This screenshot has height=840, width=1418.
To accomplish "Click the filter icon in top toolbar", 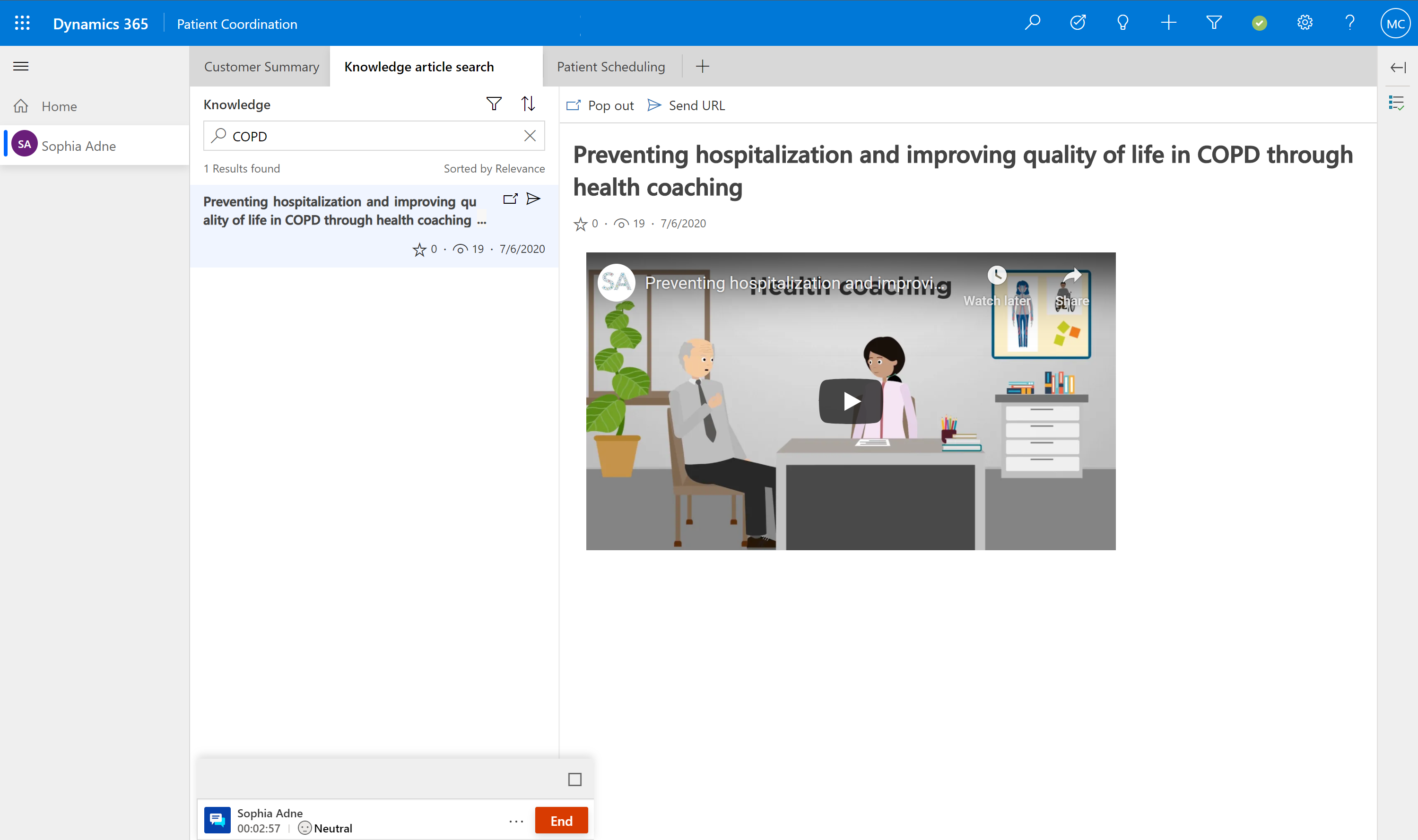I will 1213,23.
